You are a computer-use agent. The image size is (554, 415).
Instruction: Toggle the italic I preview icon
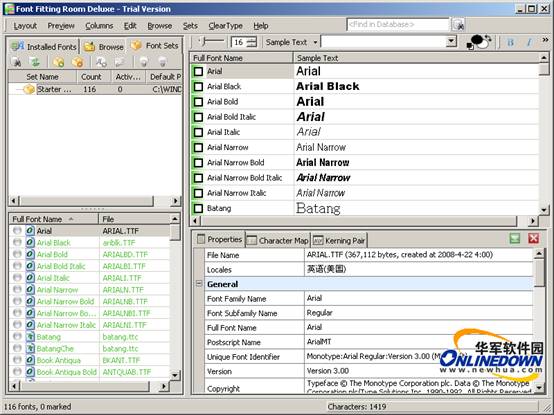click(529, 42)
